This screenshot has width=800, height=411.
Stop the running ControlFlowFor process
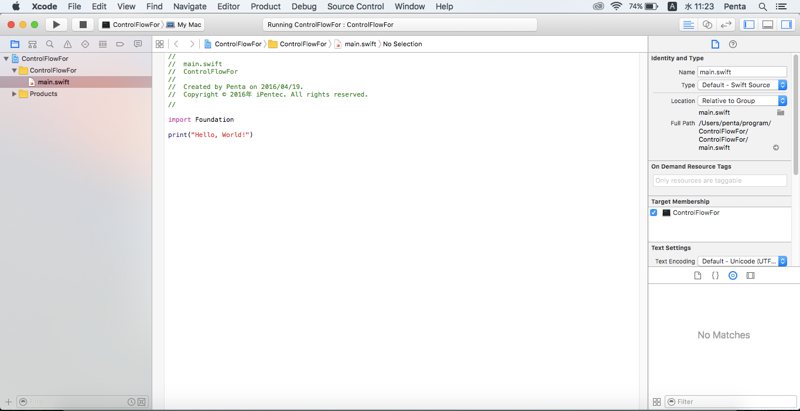tap(83, 24)
